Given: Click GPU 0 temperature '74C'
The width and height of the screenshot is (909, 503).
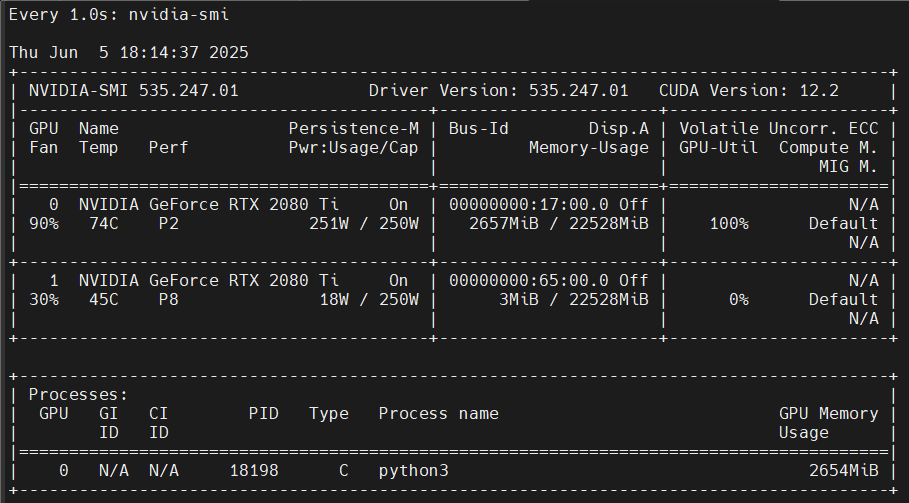Looking at the screenshot, I should point(104,224).
